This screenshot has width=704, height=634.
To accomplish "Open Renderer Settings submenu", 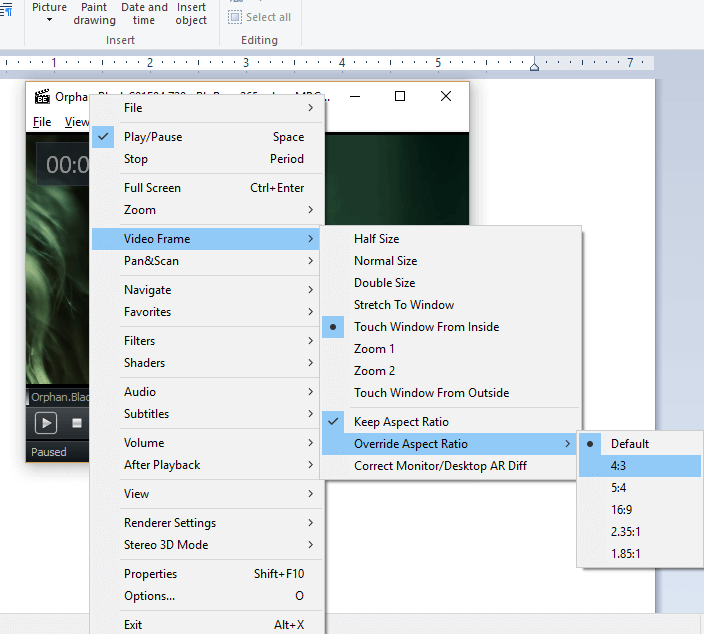I will click(207, 523).
